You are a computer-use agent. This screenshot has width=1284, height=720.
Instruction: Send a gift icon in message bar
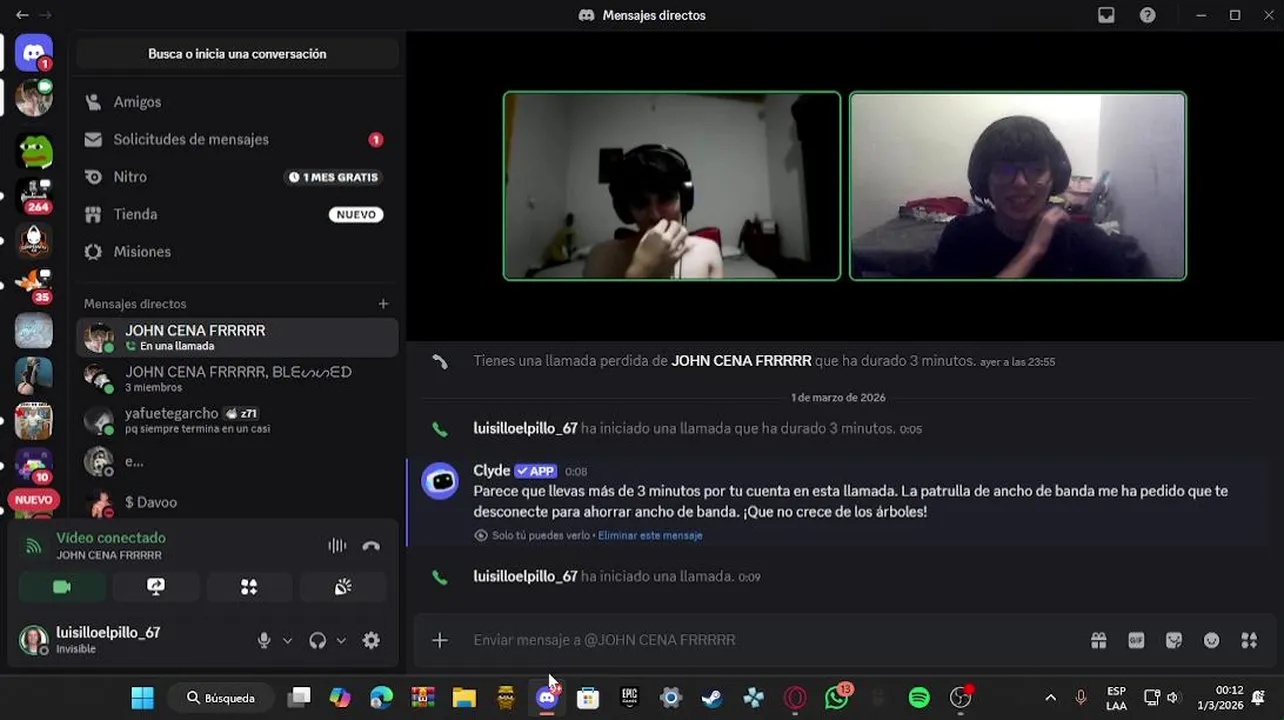pyautogui.click(x=1099, y=640)
